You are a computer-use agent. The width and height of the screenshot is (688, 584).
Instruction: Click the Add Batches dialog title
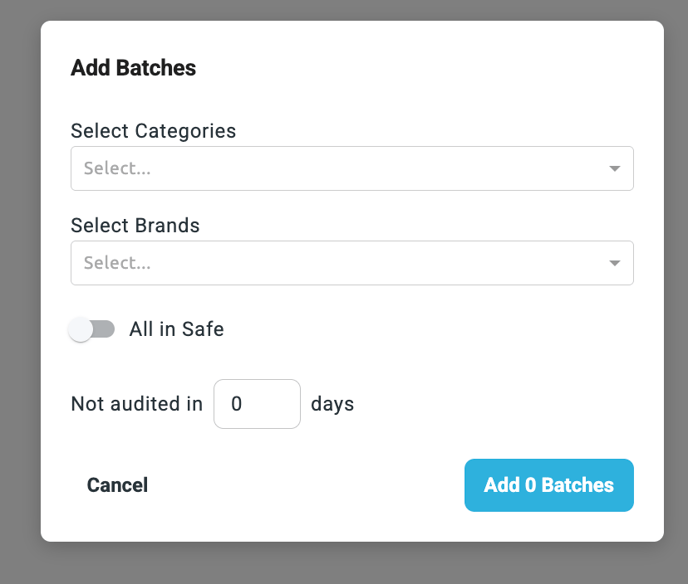[133, 68]
